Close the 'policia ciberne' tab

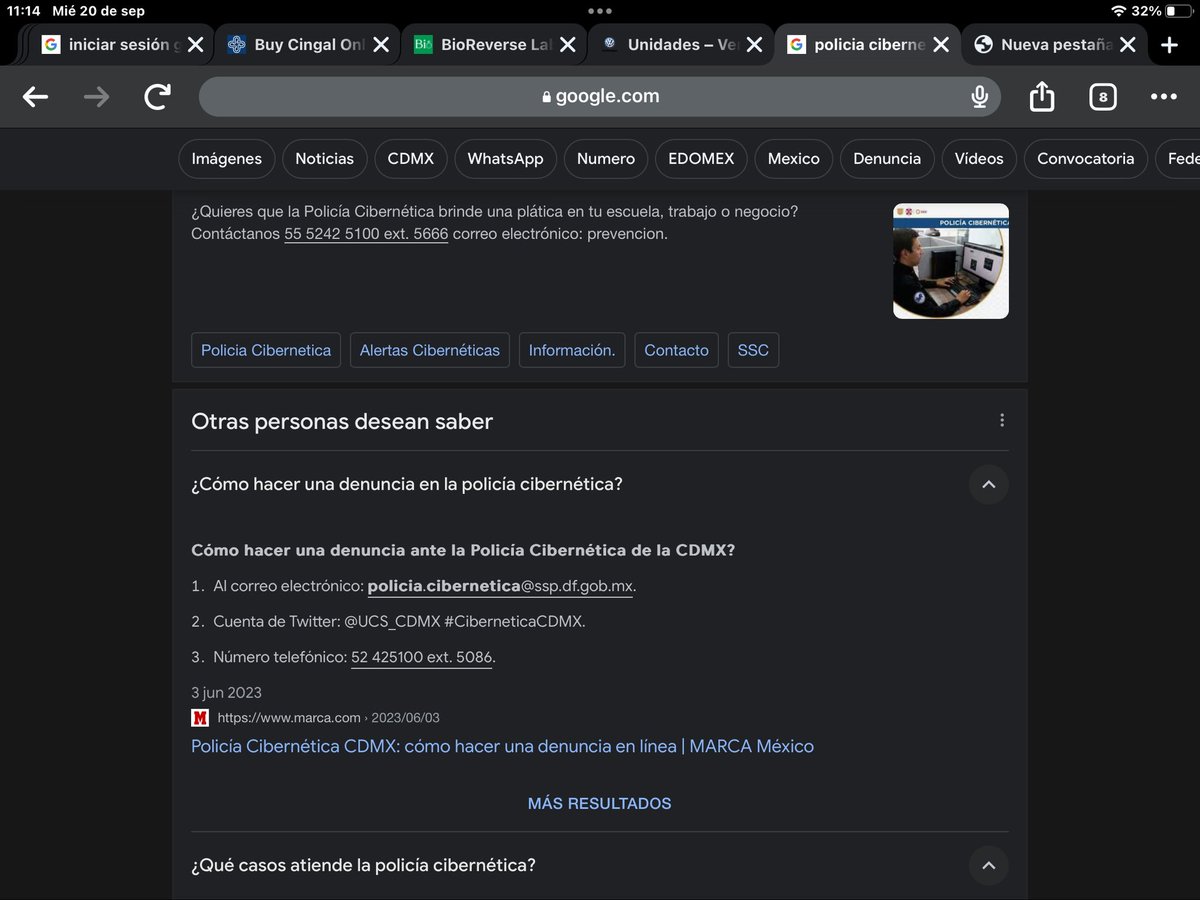pos(941,45)
